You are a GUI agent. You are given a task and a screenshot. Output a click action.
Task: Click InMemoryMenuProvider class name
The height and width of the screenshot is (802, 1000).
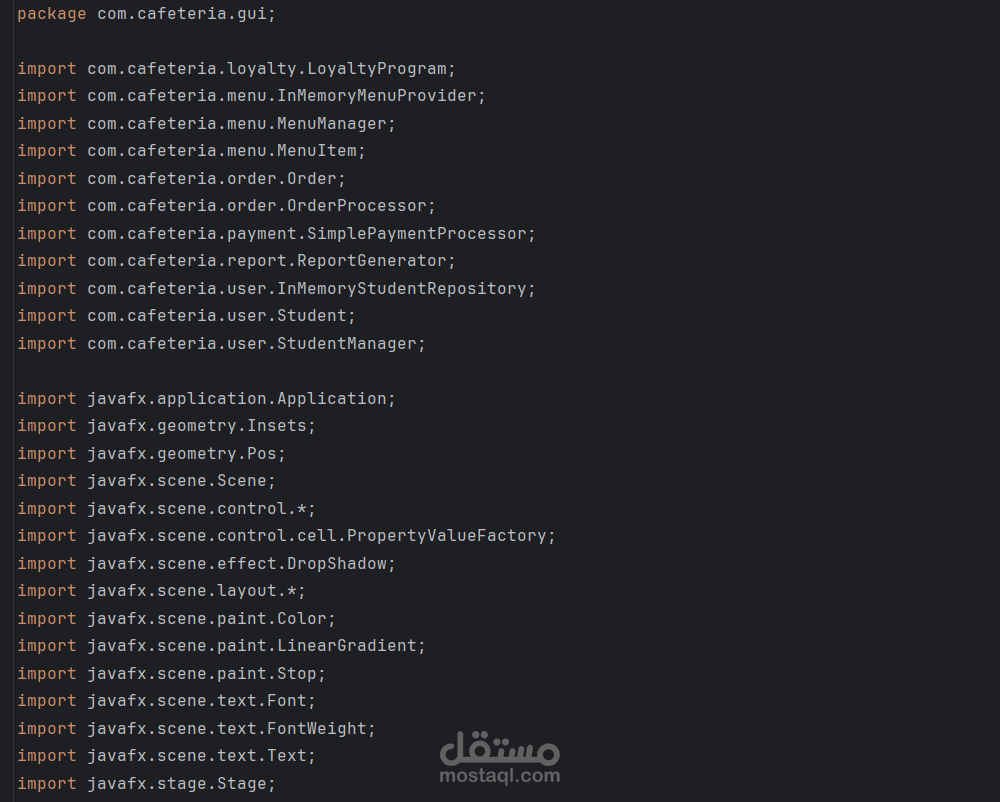point(380,96)
